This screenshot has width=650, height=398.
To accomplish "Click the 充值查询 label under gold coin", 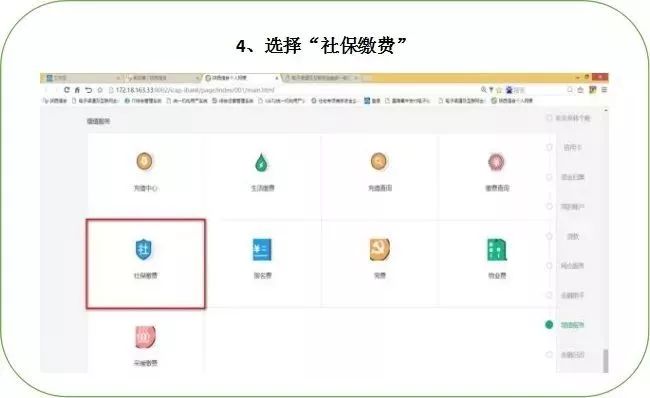I will point(380,188).
